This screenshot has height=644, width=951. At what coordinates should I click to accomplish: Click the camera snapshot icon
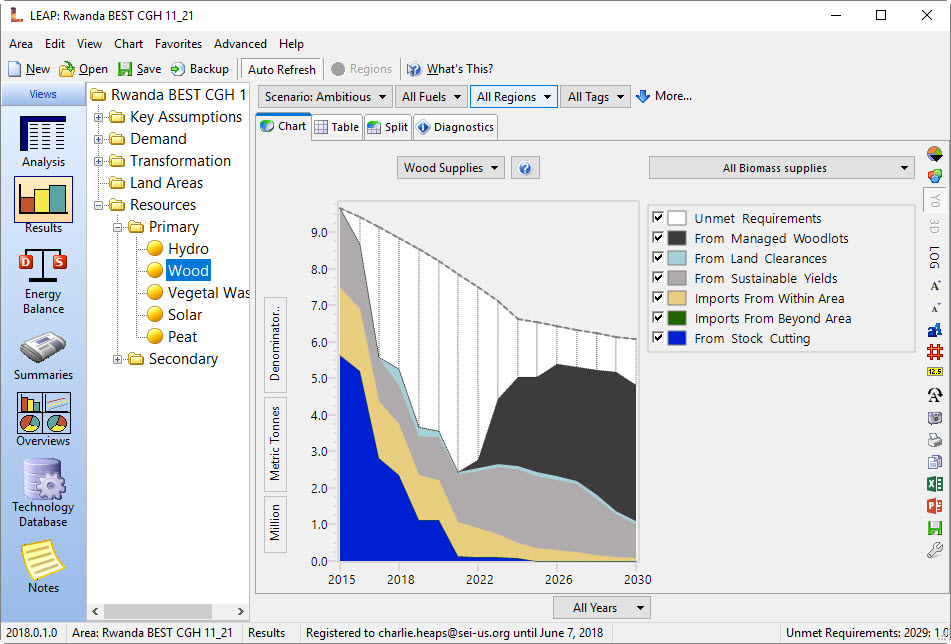tap(935, 418)
